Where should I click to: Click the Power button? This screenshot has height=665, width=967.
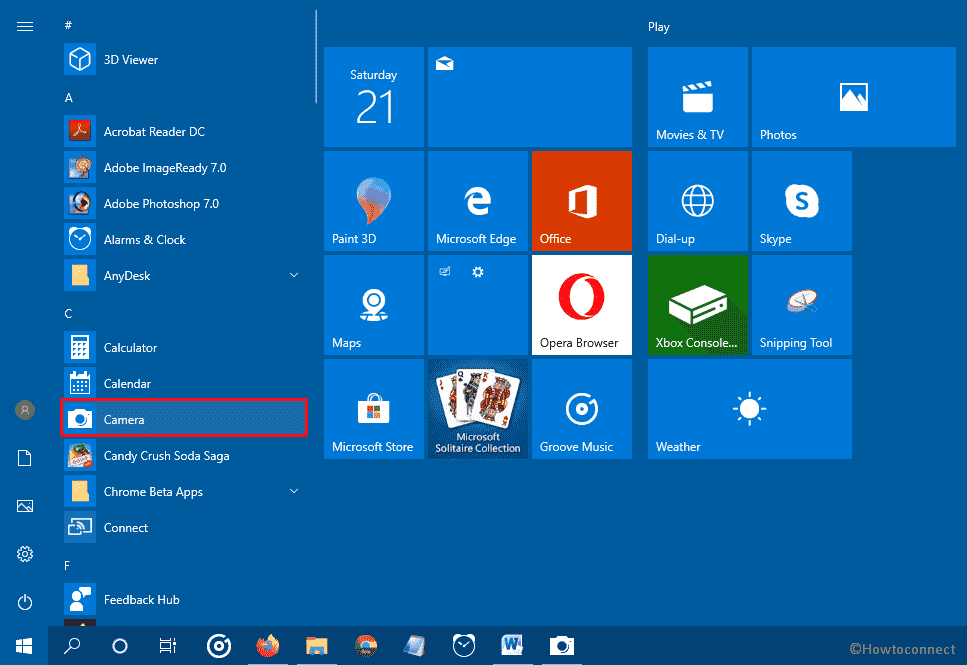24,602
